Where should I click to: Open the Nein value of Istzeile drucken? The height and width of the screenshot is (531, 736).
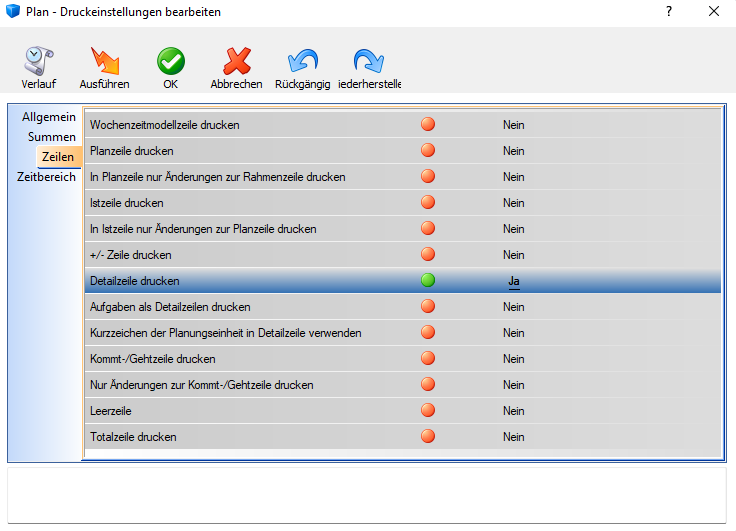[514, 203]
